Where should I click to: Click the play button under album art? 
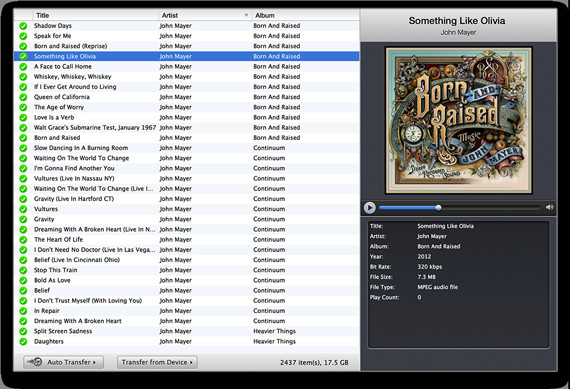pos(370,208)
